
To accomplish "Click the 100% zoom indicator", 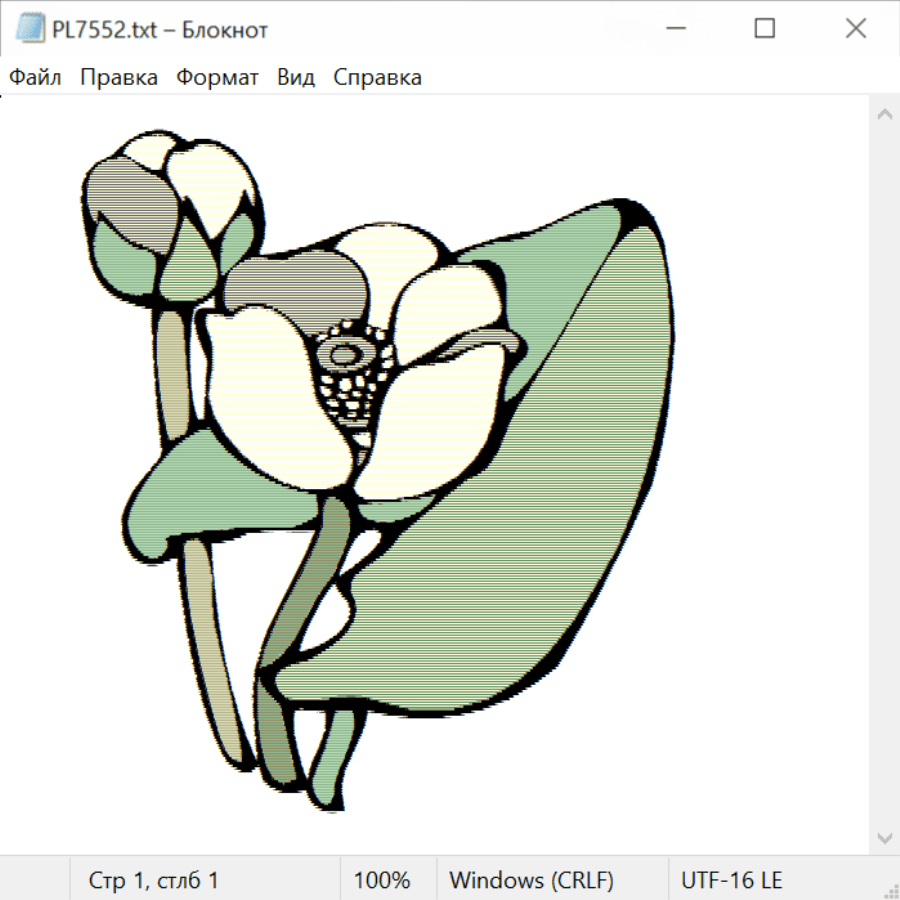I will [x=382, y=881].
